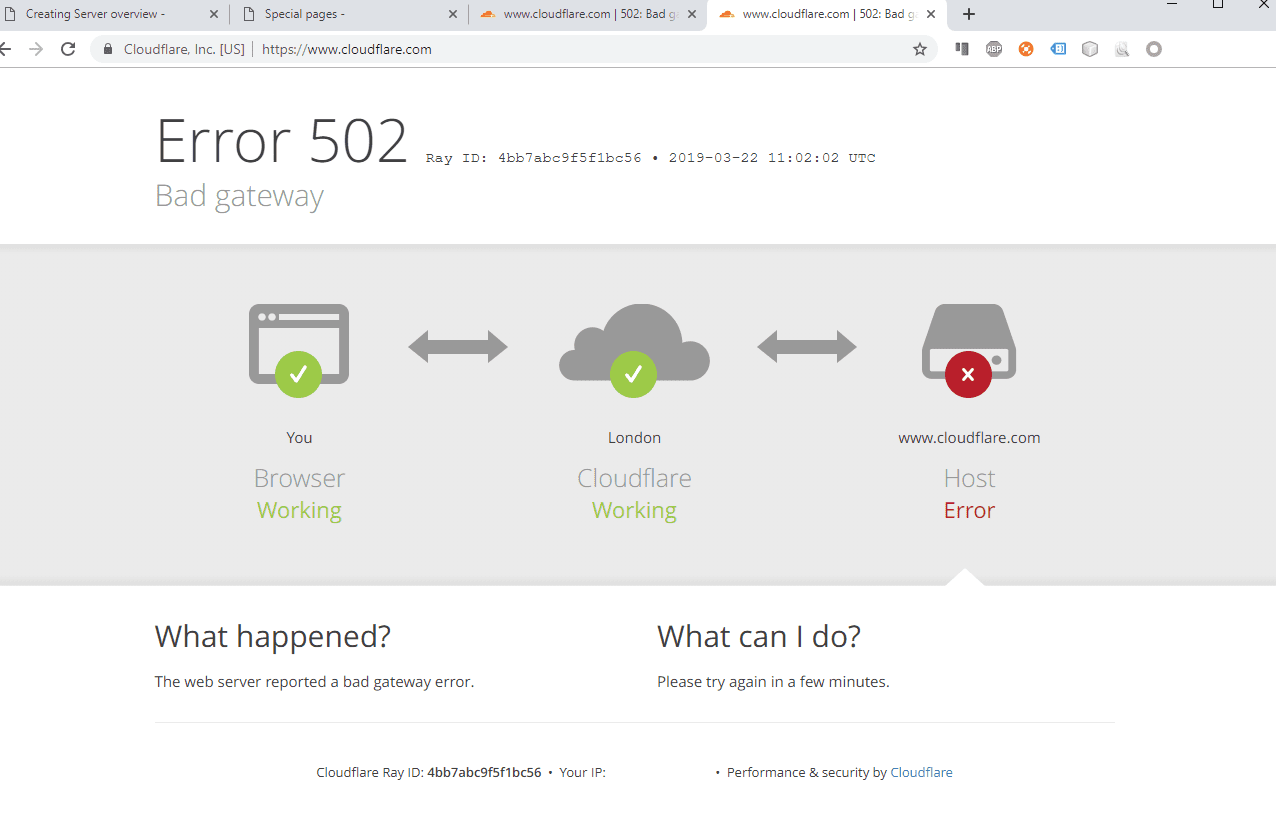This screenshot has height=825, width=1276.
Task: Bookmark the page with the star icon
Action: (919, 48)
